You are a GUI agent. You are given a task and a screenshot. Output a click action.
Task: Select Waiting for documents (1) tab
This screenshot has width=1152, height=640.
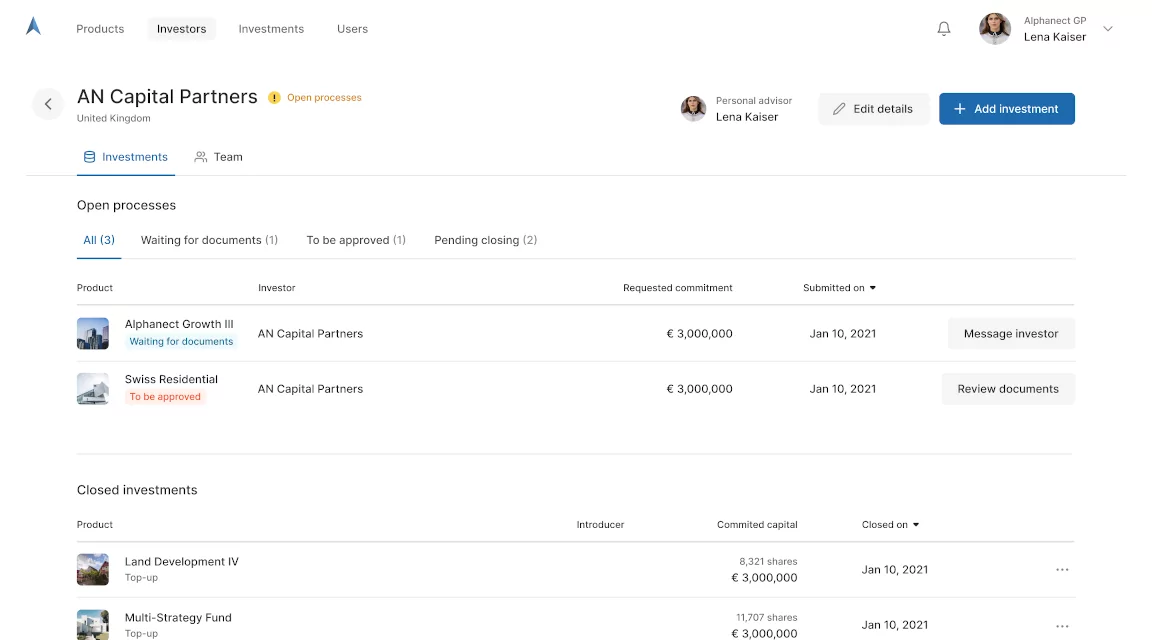(x=209, y=240)
